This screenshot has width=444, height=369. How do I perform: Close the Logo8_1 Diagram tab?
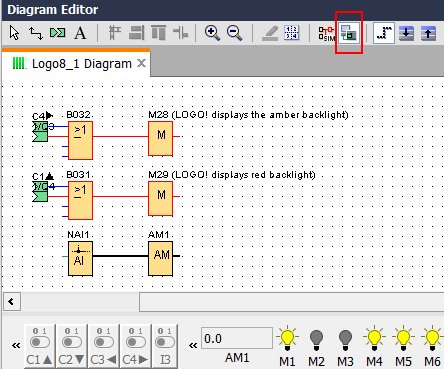tap(142, 63)
